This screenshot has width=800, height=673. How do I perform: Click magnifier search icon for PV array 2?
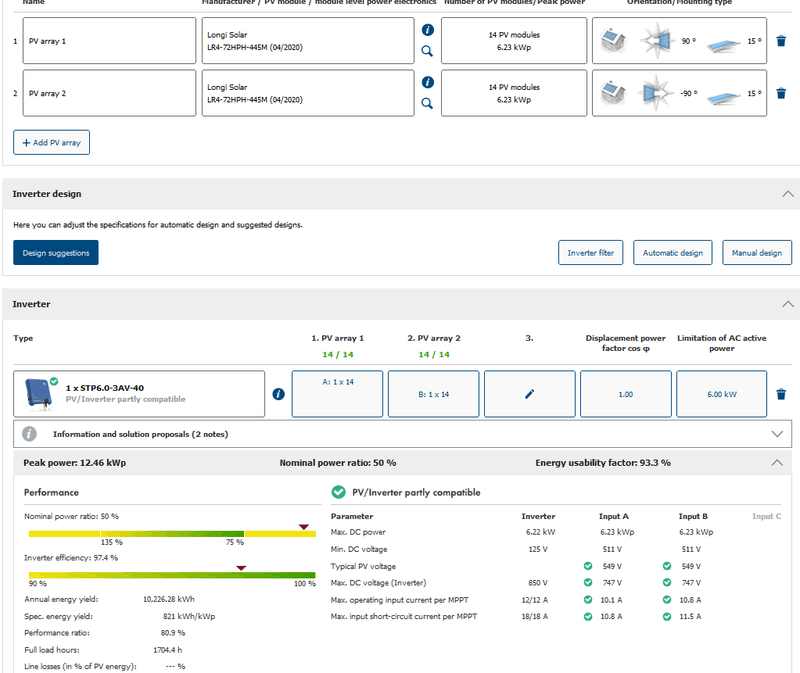(427, 103)
